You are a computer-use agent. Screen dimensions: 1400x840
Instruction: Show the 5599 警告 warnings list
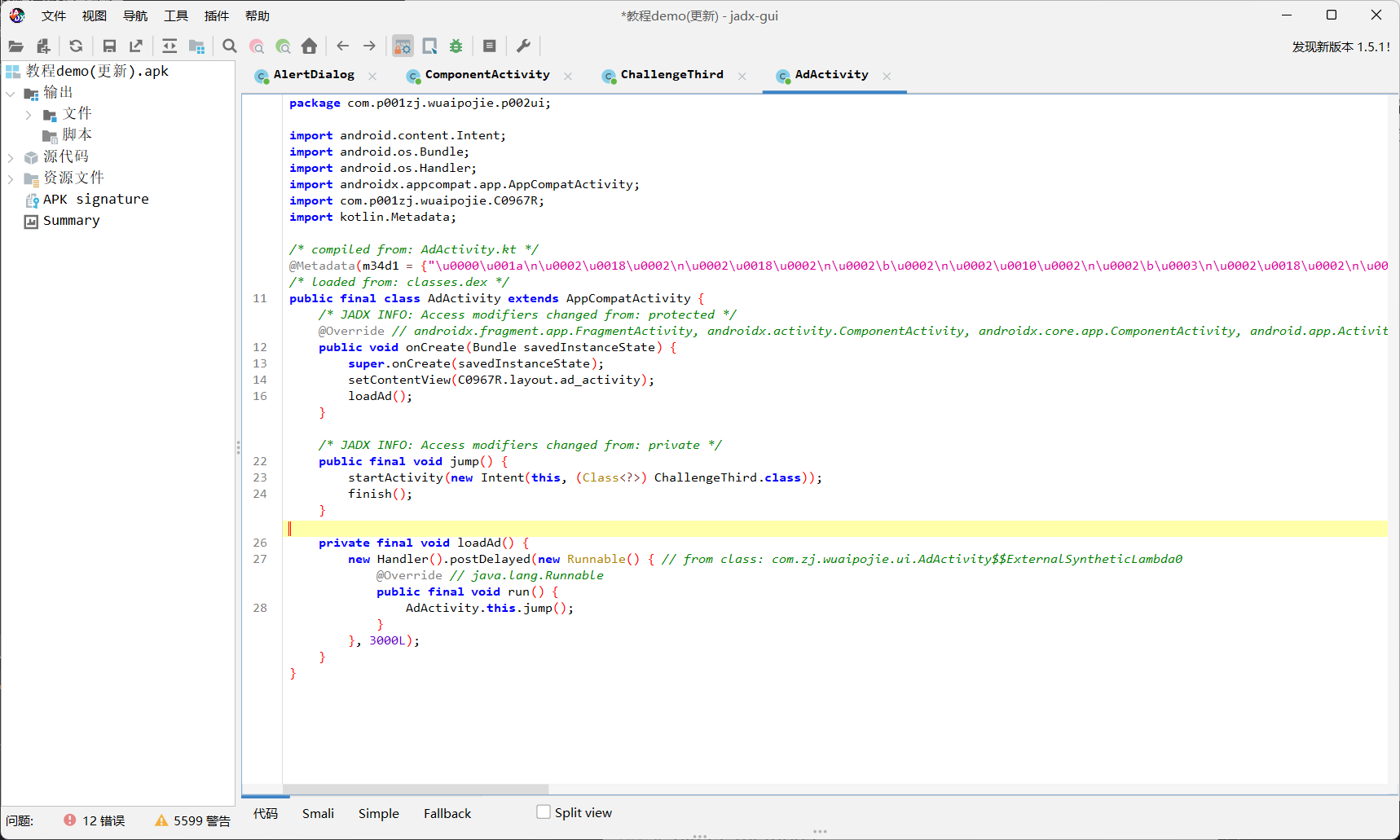click(x=193, y=820)
